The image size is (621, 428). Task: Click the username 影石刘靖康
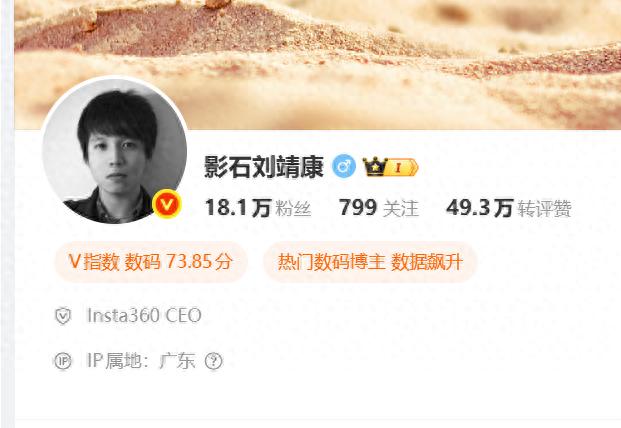(x=264, y=167)
